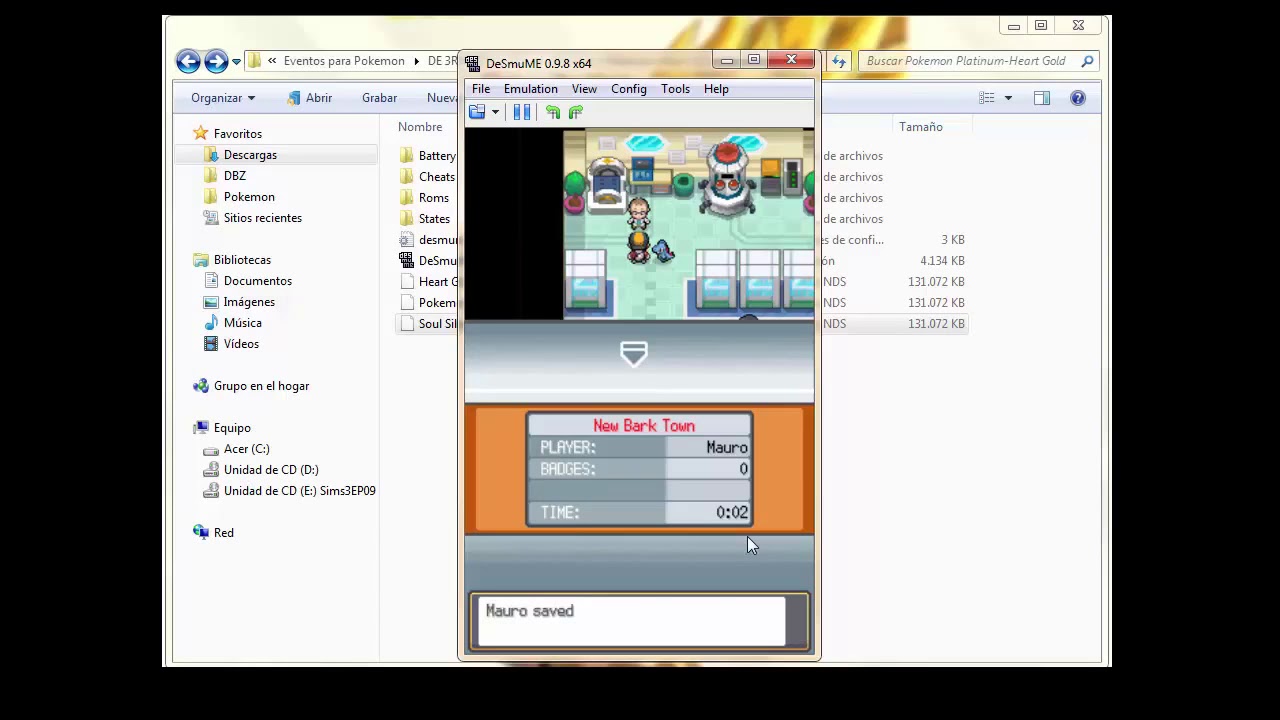Expand the recent ROM dropdown arrow in DeSmuME toolbar
Screen dimensions: 1280x720
click(495, 113)
